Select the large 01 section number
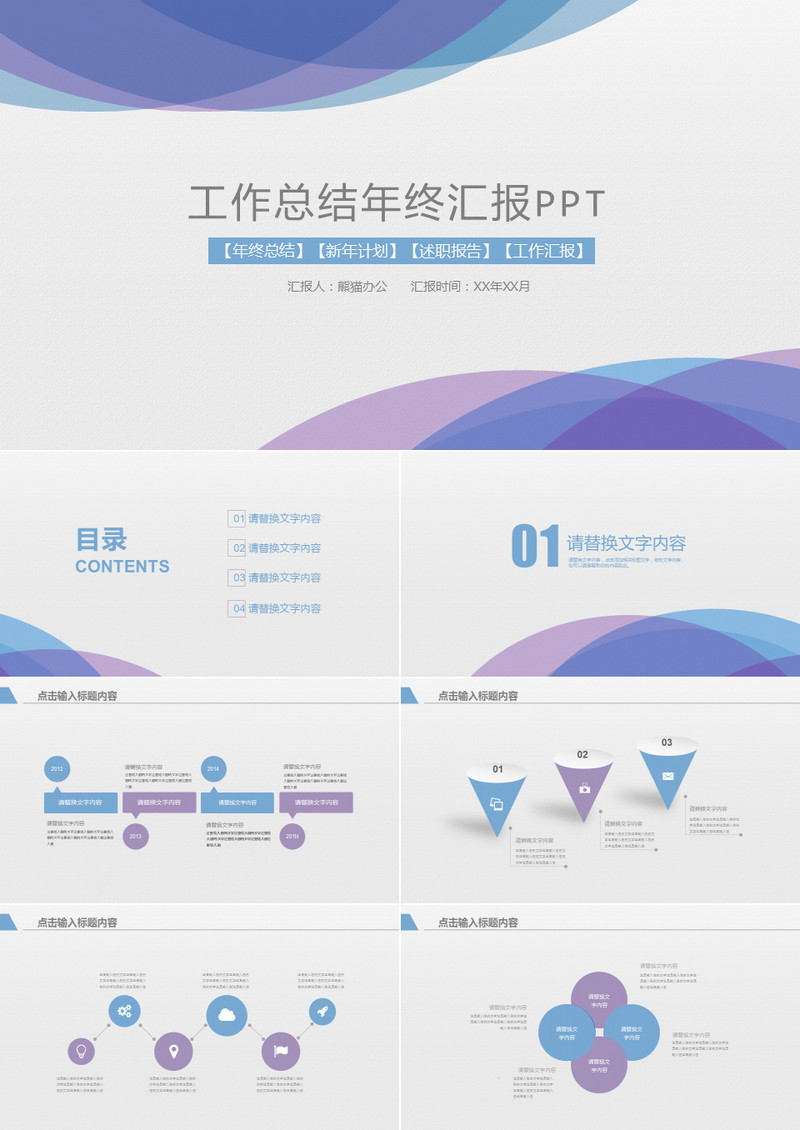The image size is (800, 1130). [x=535, y=546]
